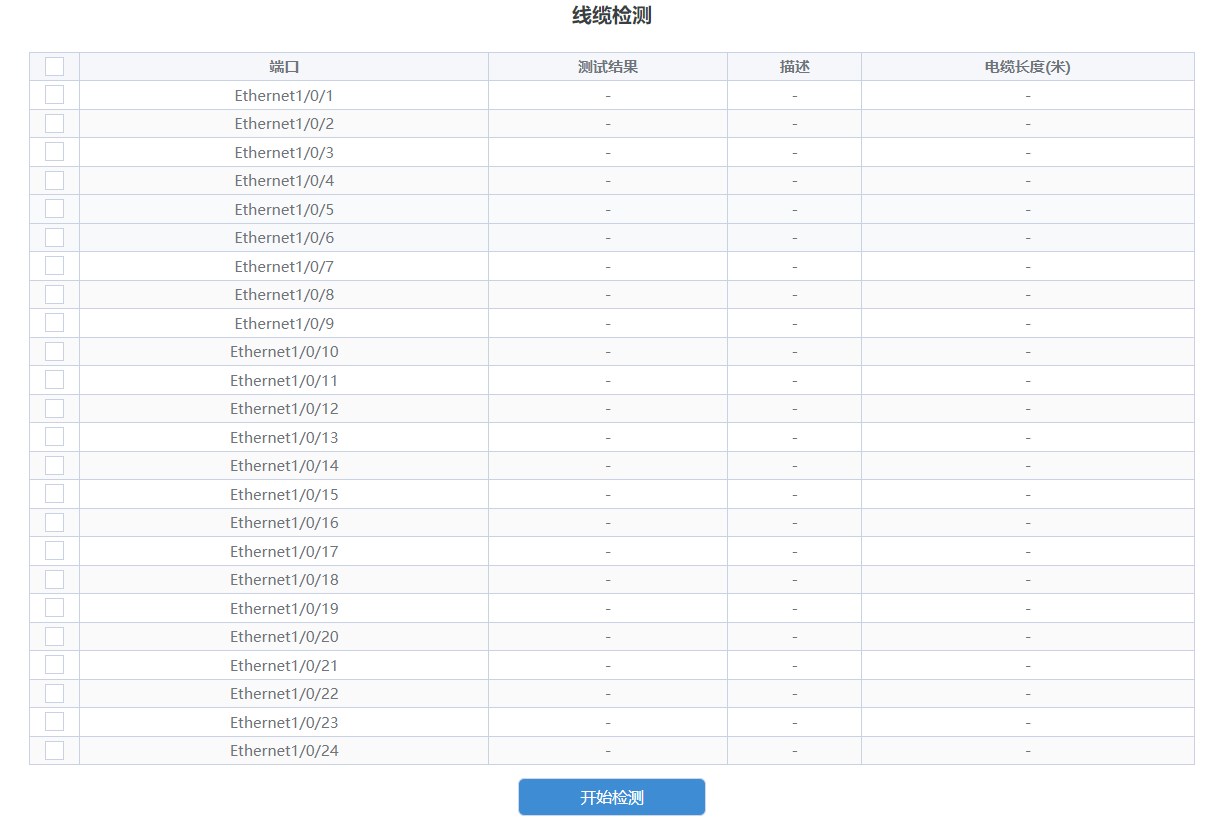1222x821 pixels.
Task: Click the 线缆检测 page title
Action: click(611, 16)
